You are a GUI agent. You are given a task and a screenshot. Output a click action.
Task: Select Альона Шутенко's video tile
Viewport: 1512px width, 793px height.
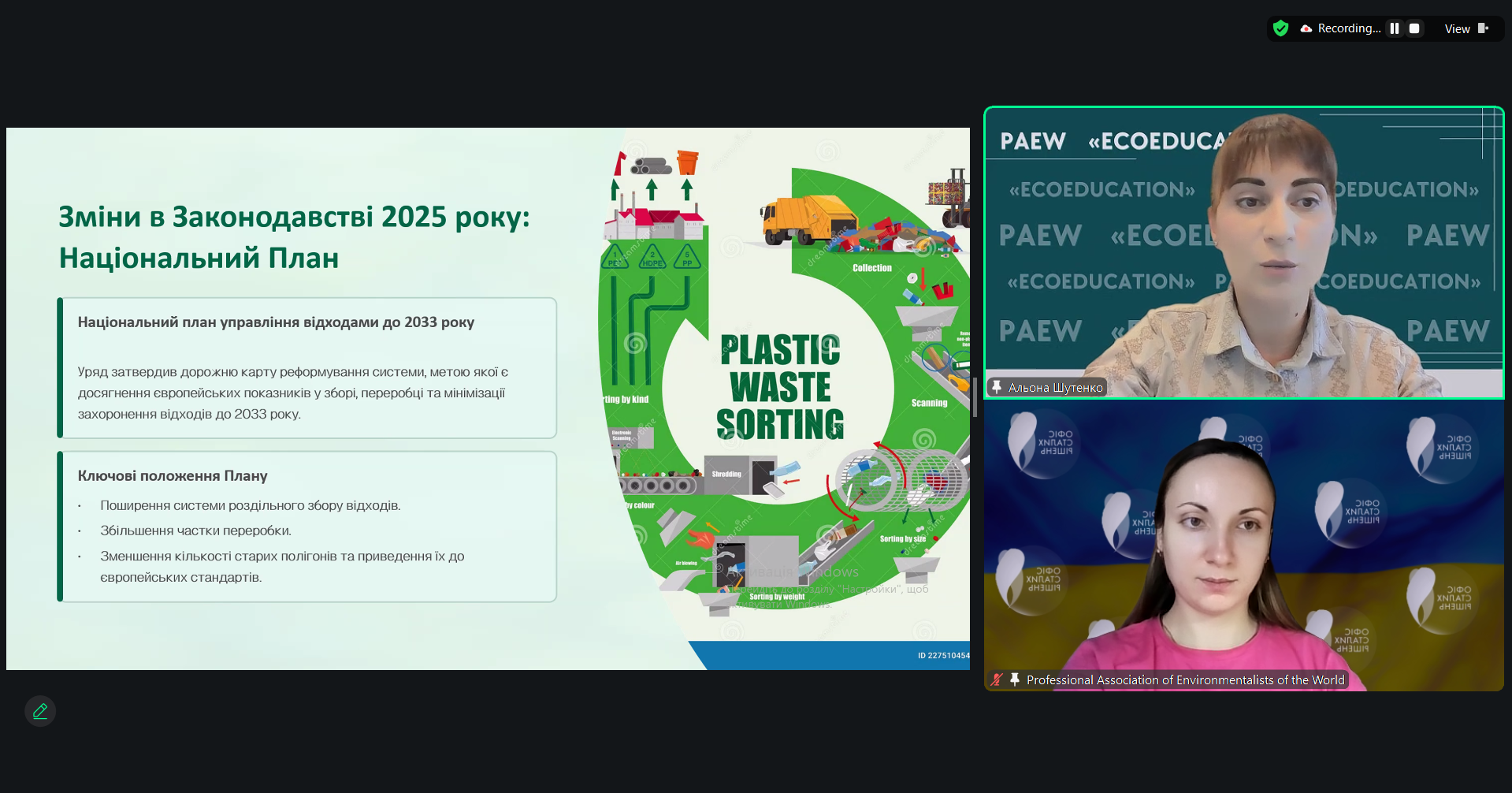coord(1243,252)
